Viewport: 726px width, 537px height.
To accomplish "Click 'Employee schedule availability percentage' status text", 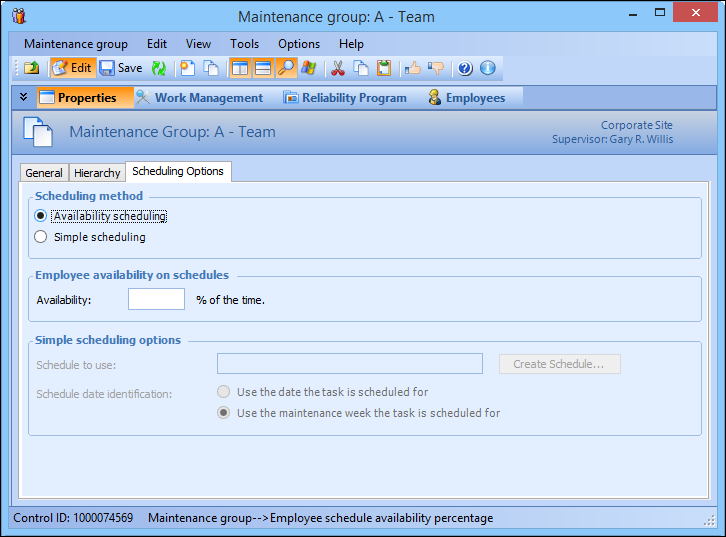I will click(382, 518).
